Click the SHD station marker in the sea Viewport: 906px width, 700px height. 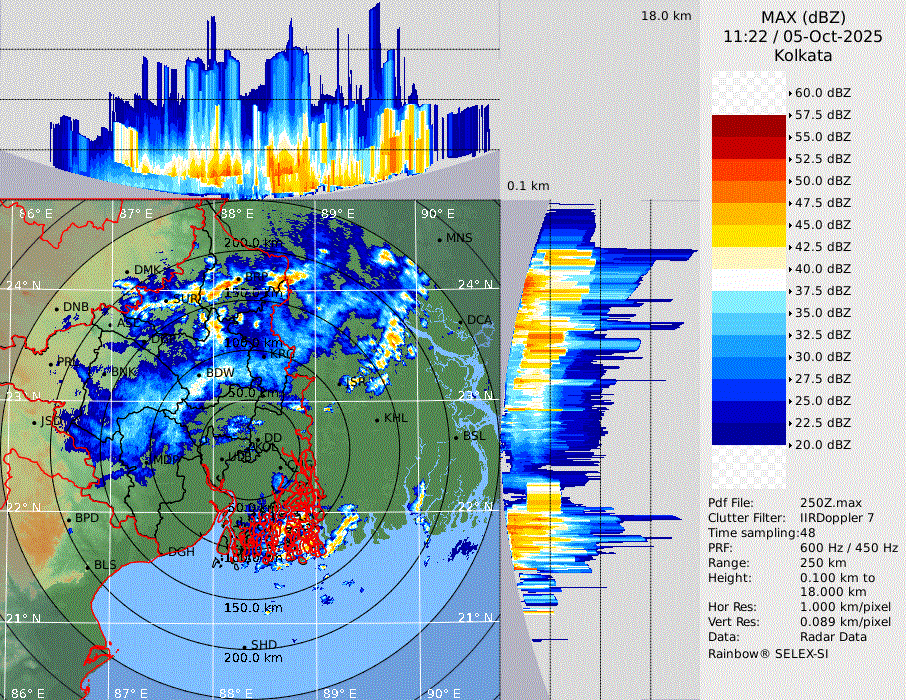point(245,646)
